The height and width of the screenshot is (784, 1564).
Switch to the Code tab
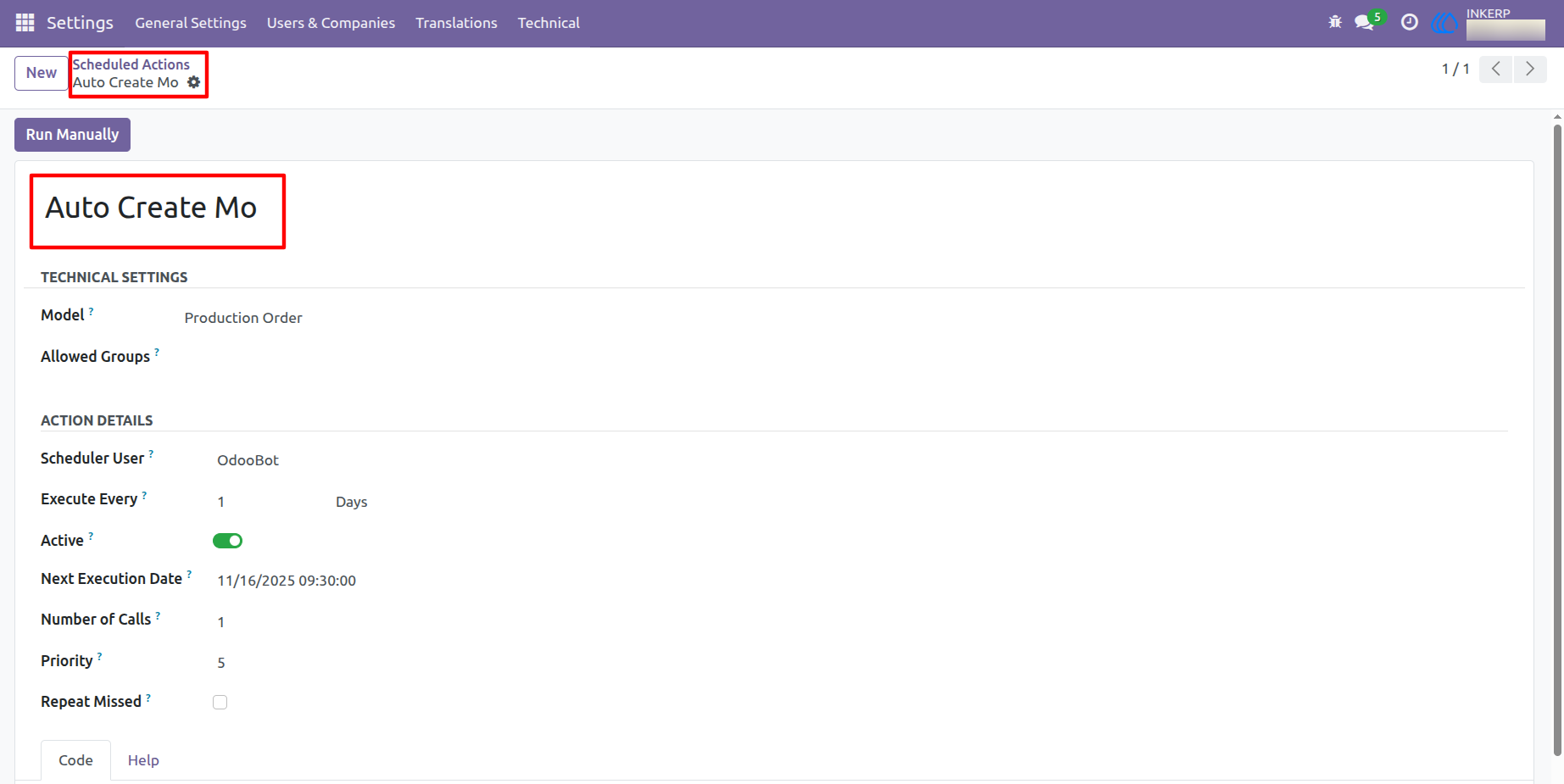pyautogui.click(x=75, y=760)
